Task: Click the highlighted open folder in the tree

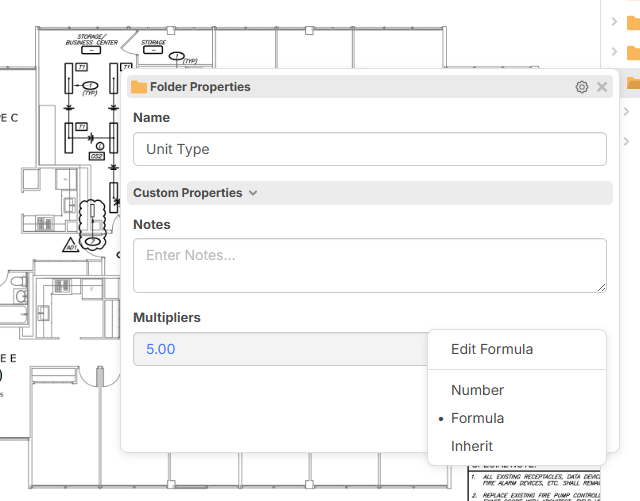Action: [x=633, y=83]
